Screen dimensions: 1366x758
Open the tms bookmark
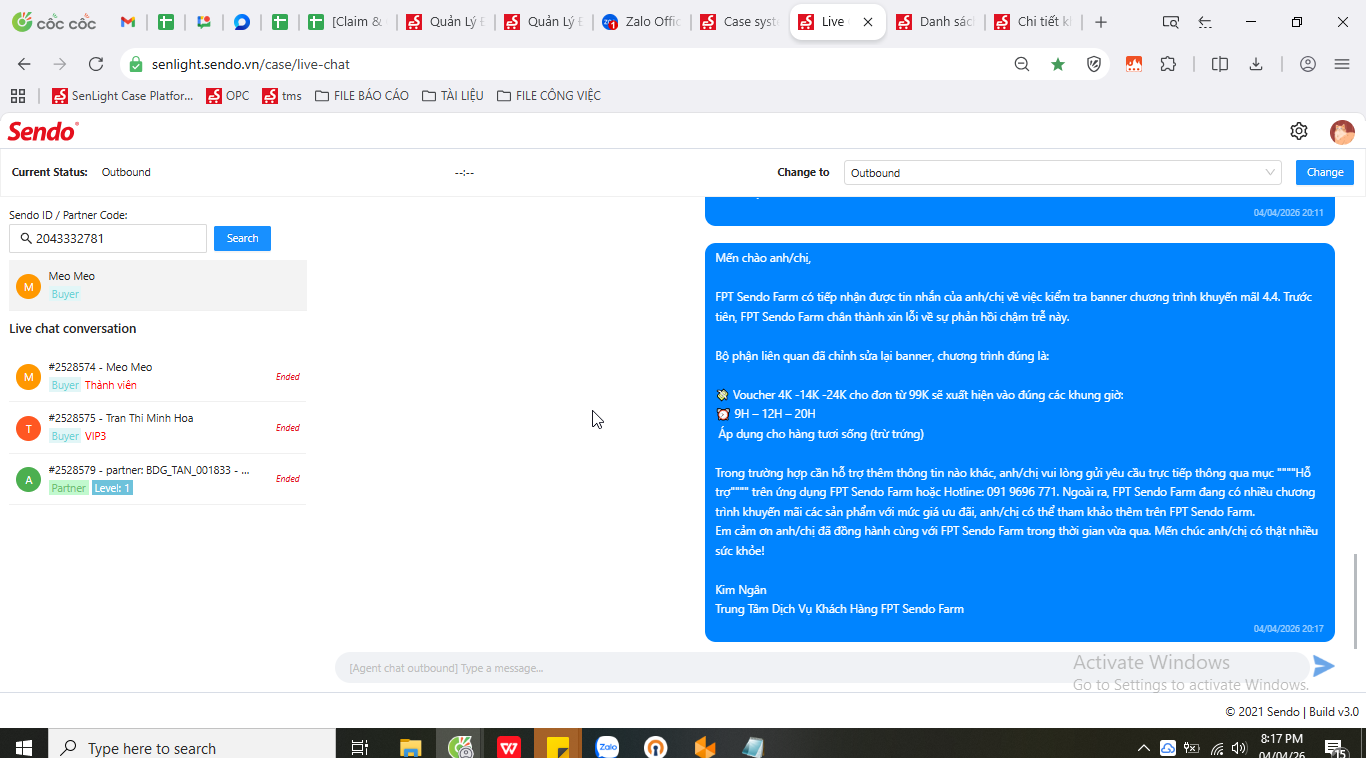coord(282,96)
